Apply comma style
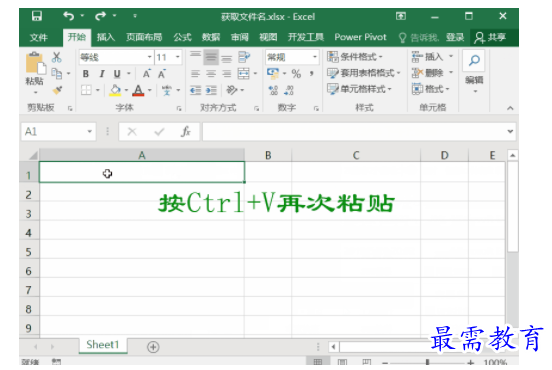552x370 pixels. pos(312,74)
